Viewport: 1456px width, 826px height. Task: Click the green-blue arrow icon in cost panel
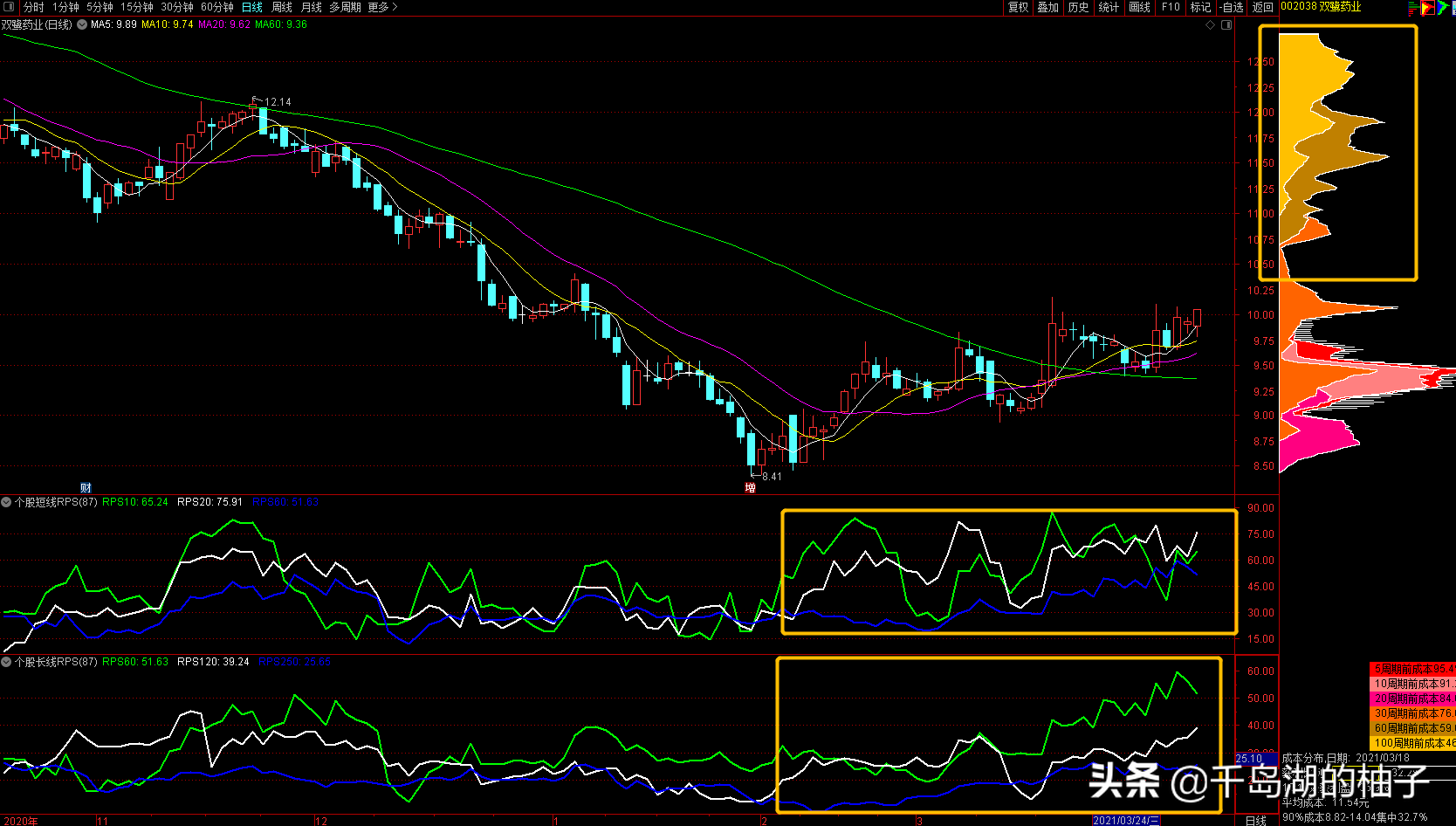[1444, 8]
